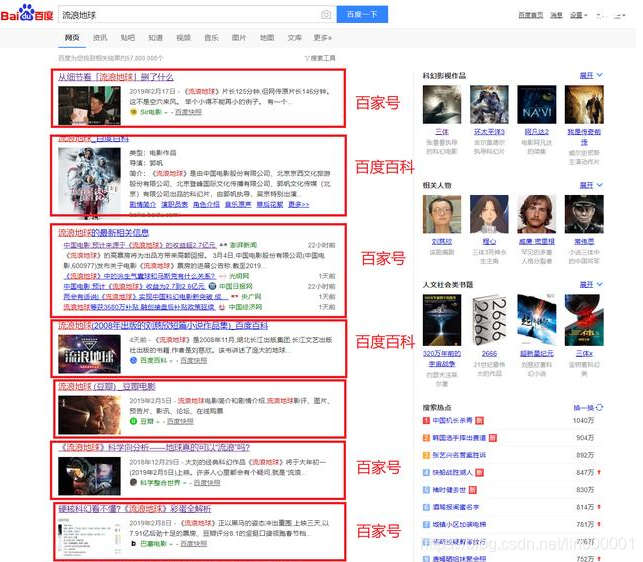Click the 阿凡达2 NA'VI poster
Screen dimensions: 643x562
point(536,104)
